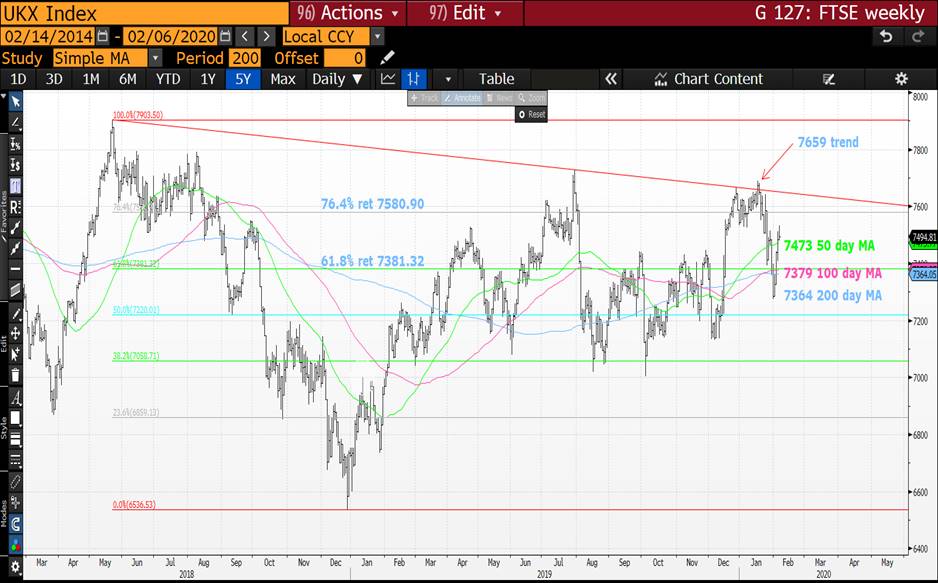Viewport: 938px width, 583px height.
Task: Select the horizontal line tool
Action: 16,268
